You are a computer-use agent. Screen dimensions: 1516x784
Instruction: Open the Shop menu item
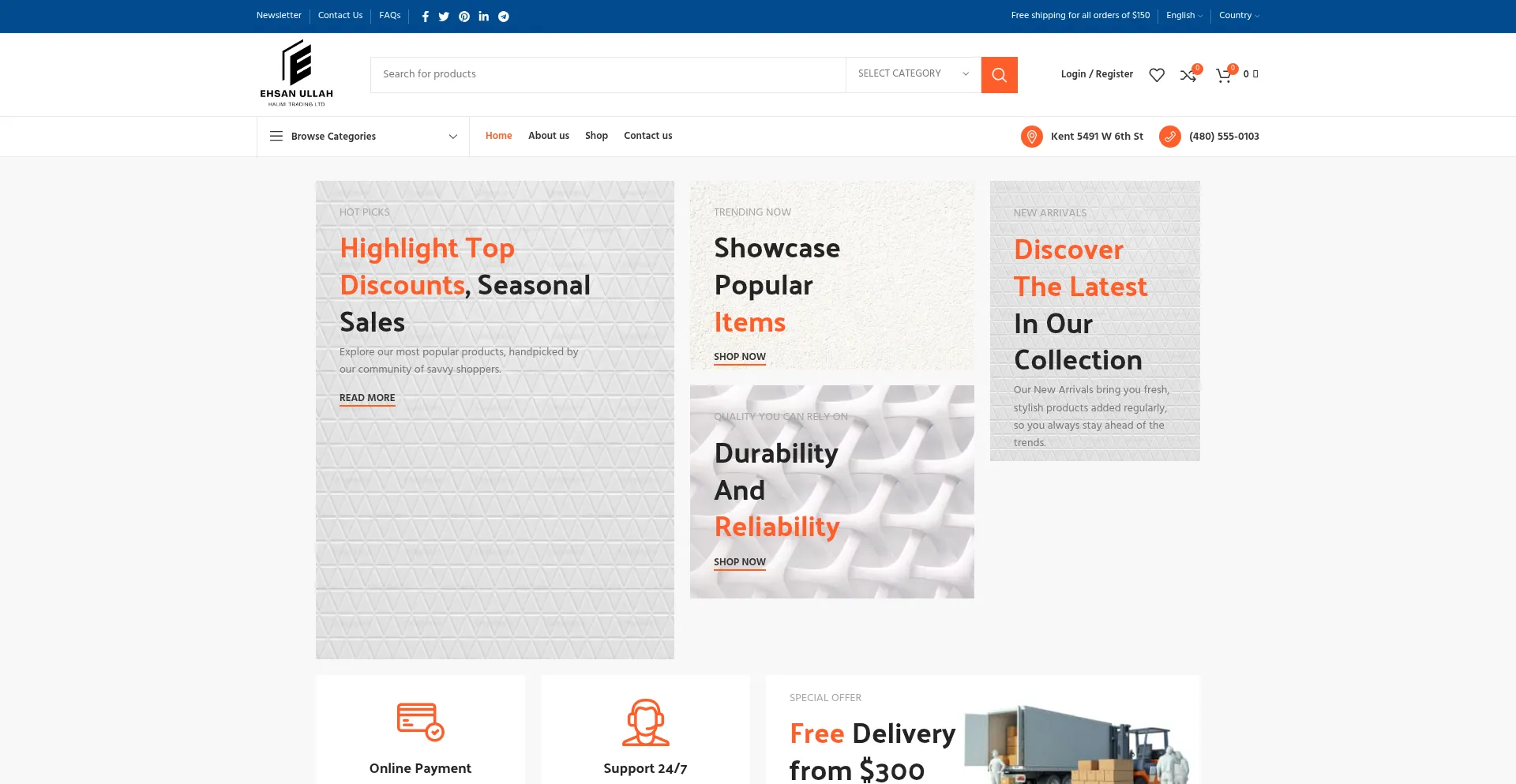point(596,136)
